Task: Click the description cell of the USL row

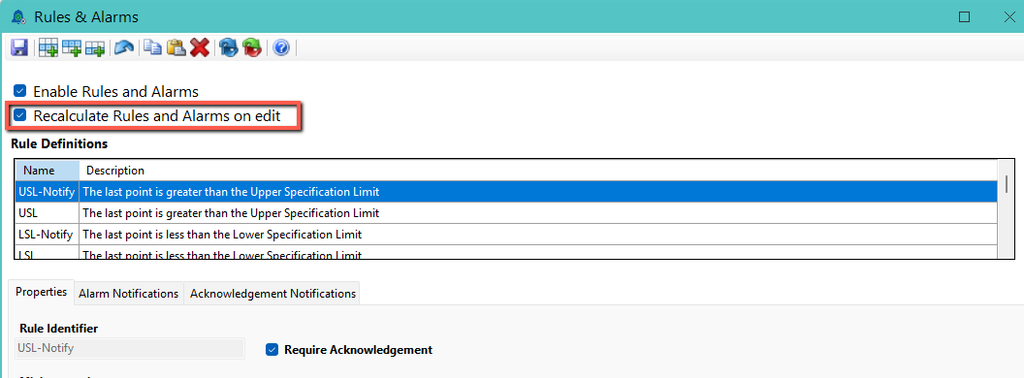Action: click(x=538, y=213)
